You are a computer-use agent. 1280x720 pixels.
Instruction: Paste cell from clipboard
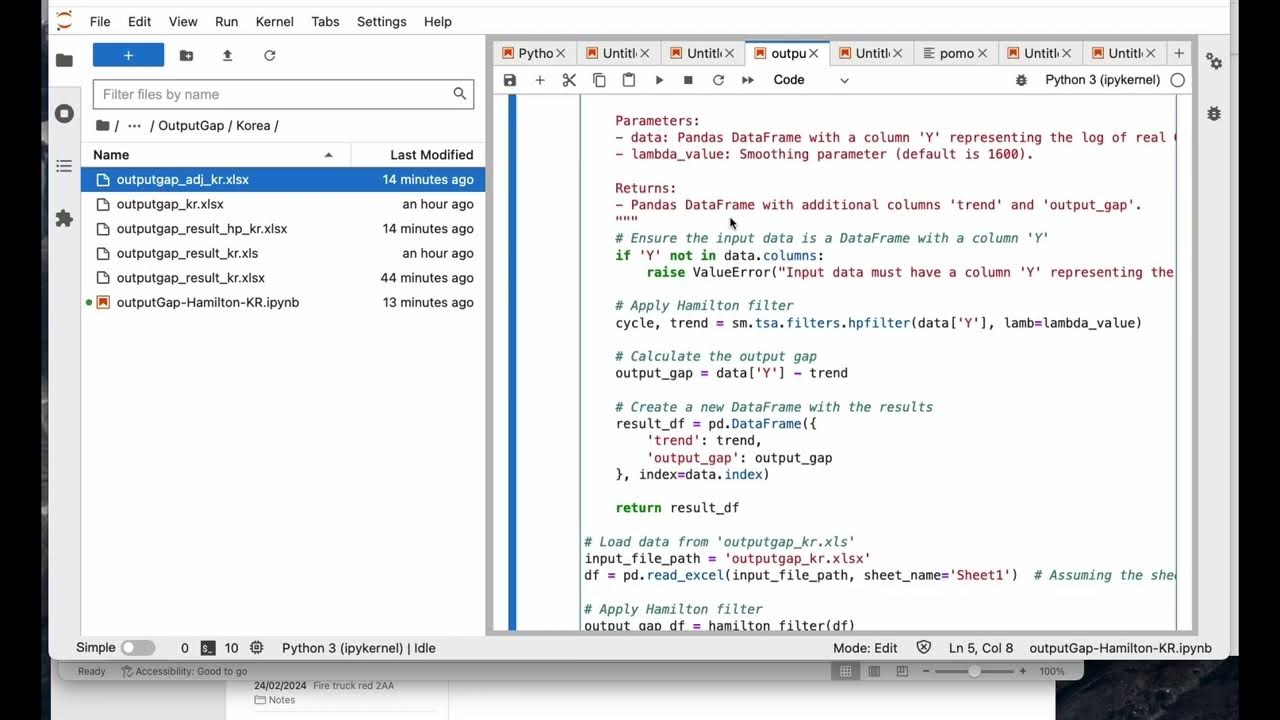[x=629, y=80]
